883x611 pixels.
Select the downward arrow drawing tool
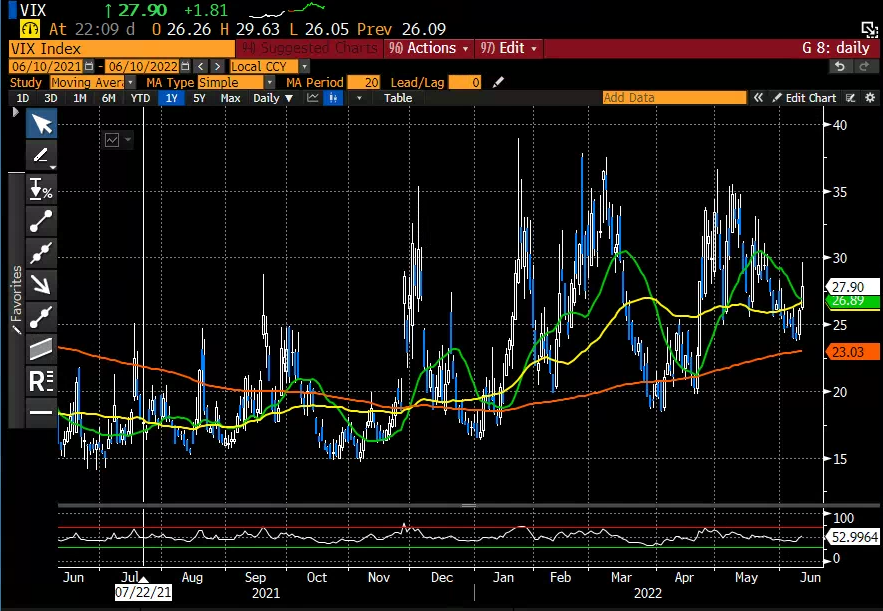[41, 285]
